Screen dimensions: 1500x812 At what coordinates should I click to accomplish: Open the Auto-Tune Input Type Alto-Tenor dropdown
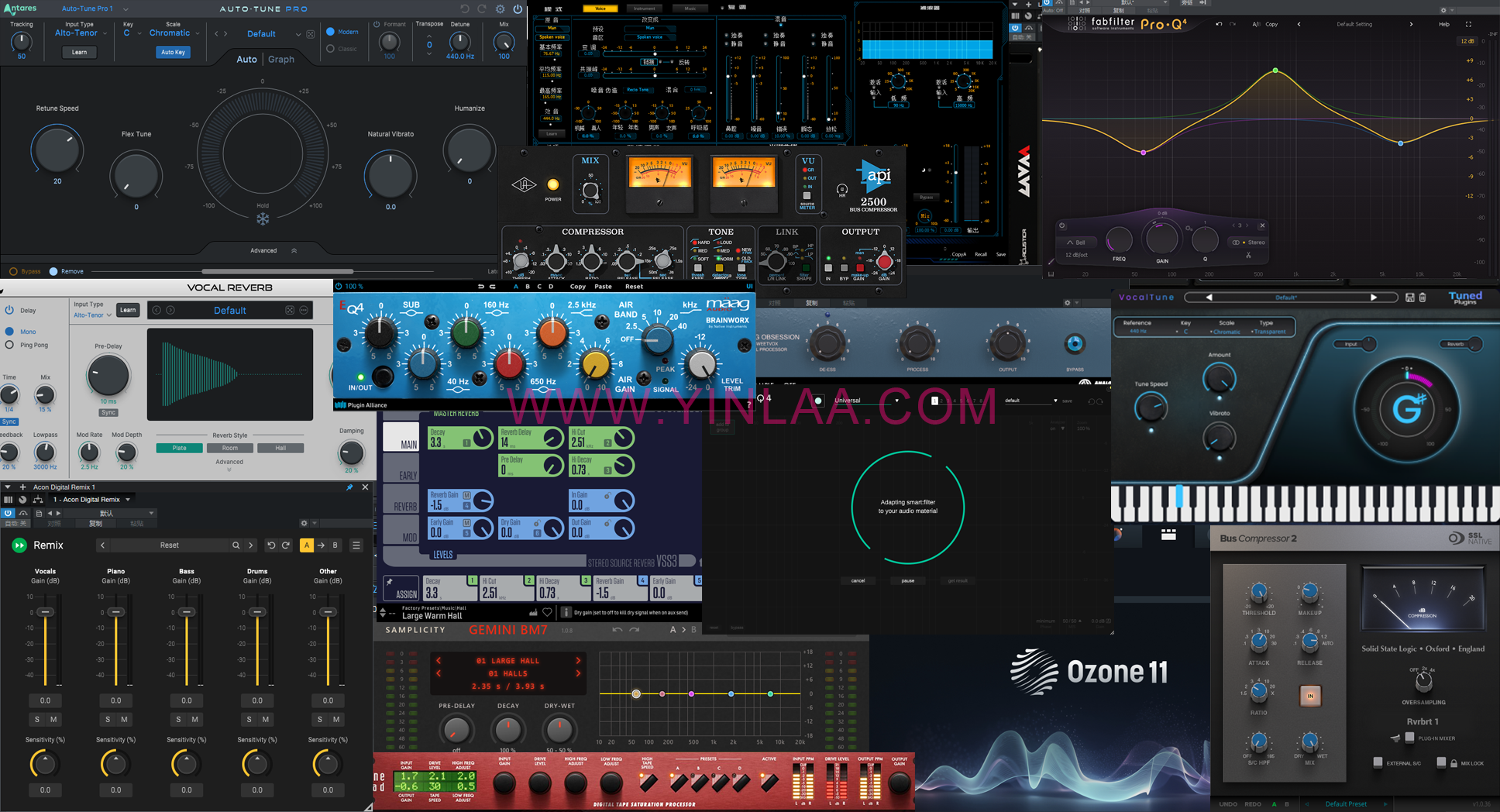(x=79, y=33)
